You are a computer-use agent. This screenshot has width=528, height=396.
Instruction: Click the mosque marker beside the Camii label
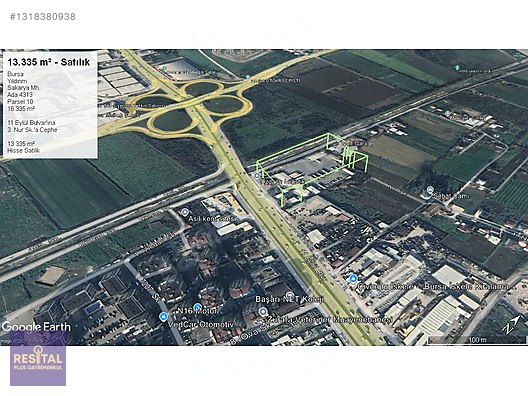coord(429,190)
